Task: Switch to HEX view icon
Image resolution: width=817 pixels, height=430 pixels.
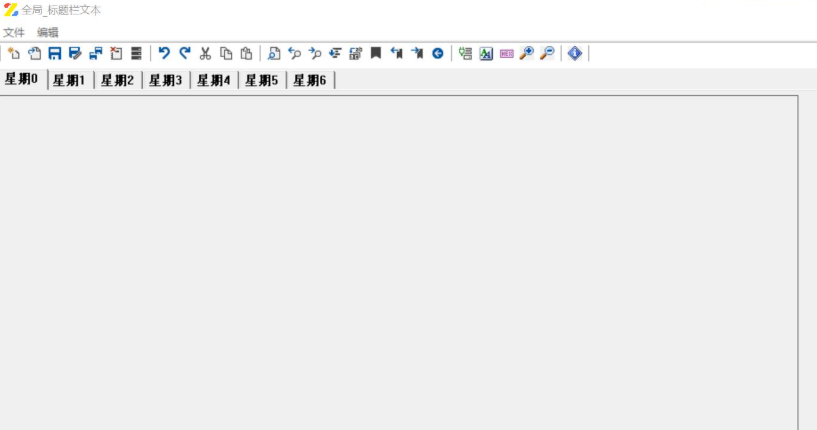Action: point(506,53)
